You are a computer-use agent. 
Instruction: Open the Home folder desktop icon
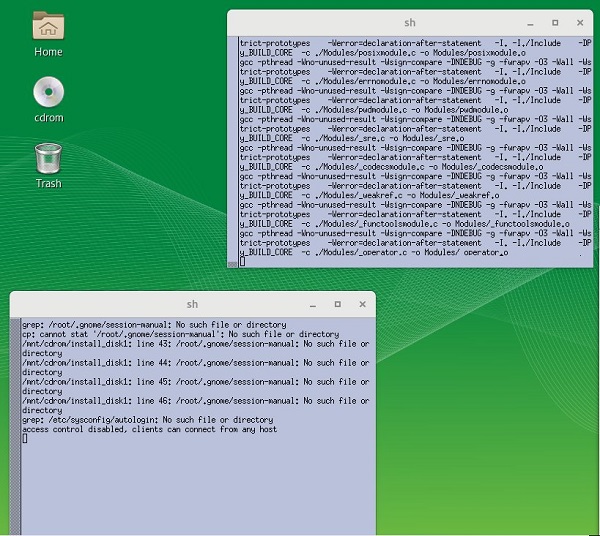coord(47,26)
